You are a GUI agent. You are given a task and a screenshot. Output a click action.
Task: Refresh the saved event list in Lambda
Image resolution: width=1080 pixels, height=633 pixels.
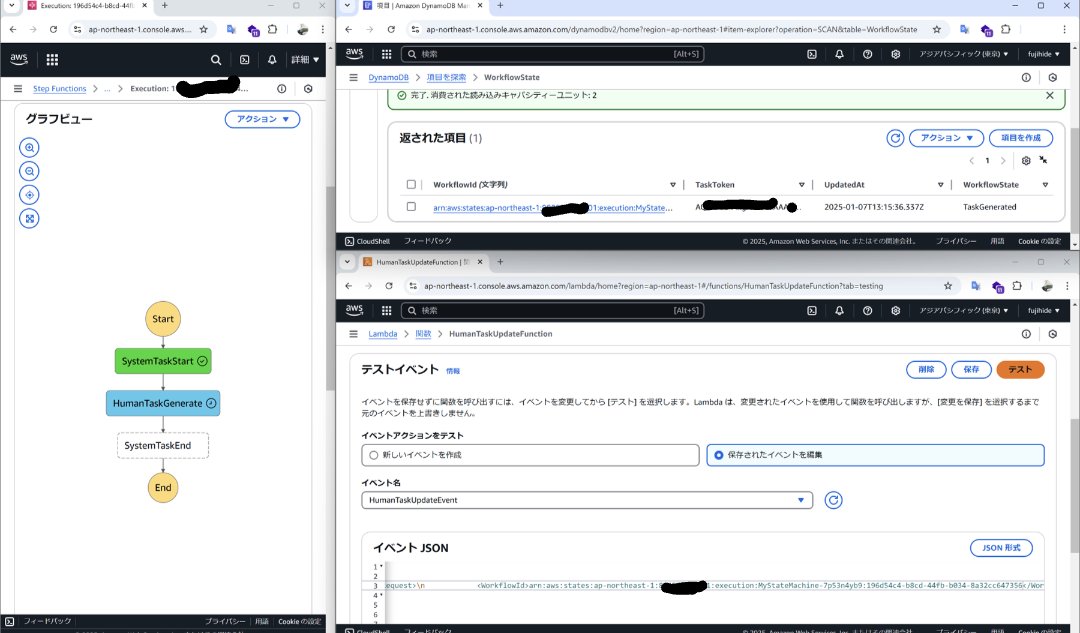[833, 500]
